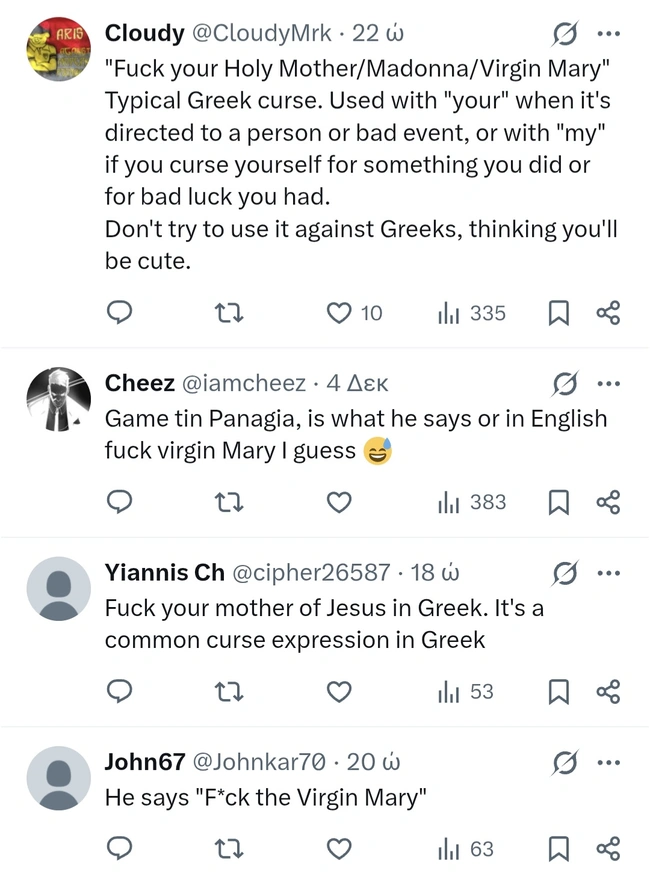The image size is (650, 879).
Task: Open @iamcheez profile handle
Action: (242, 383)
